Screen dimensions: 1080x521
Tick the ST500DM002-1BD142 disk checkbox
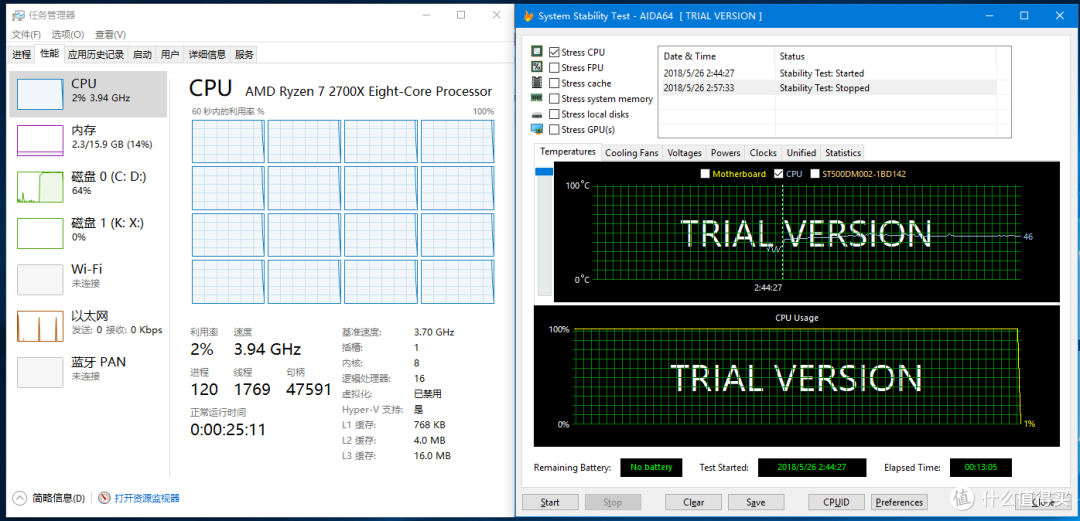[816, 174]
